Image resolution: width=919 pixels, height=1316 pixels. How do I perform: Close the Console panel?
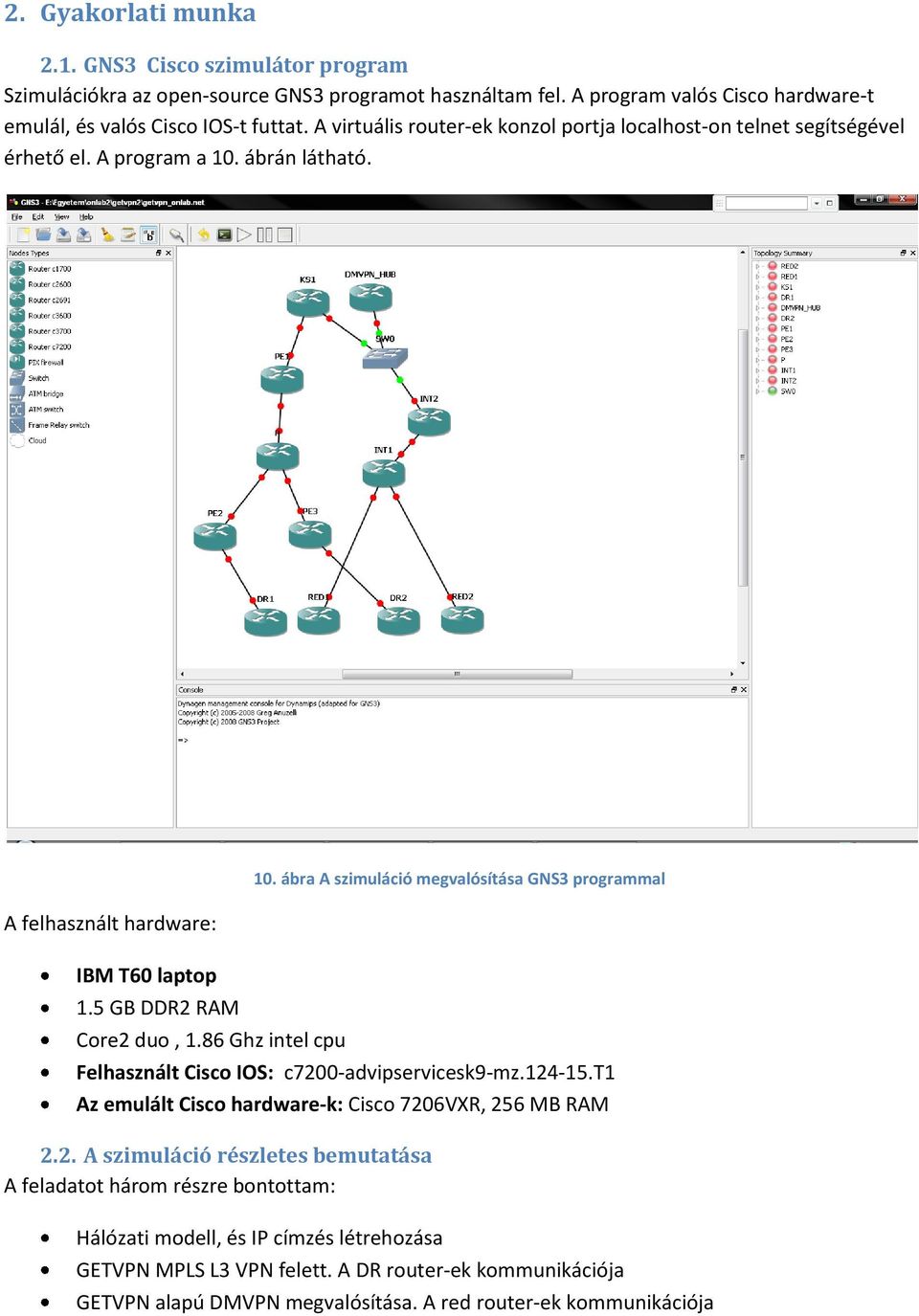[744, 689]
